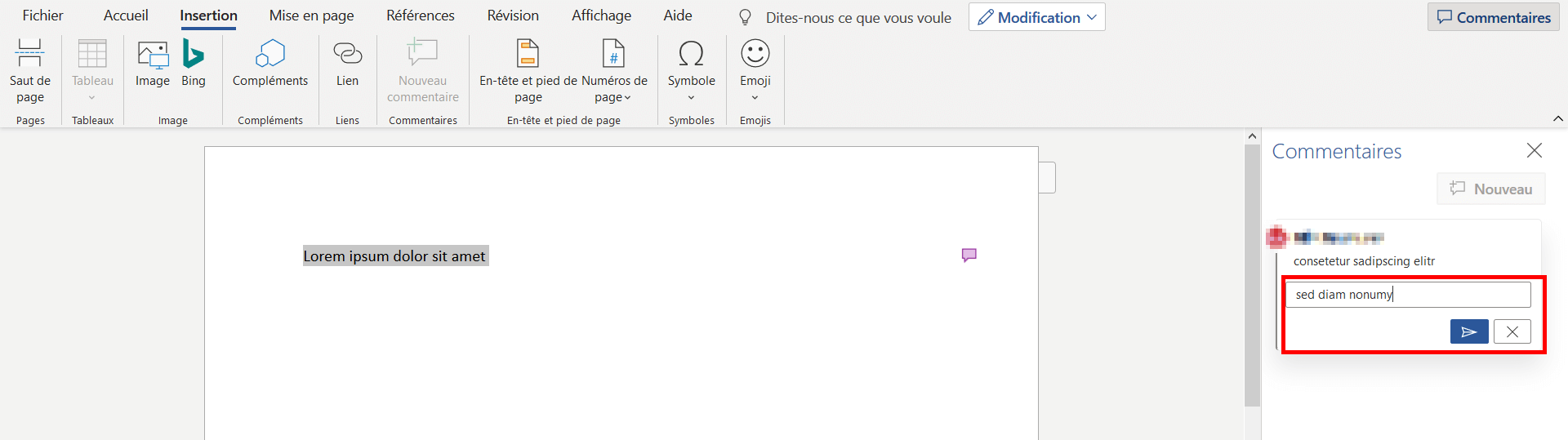
Task: Click the Commentaires button at top right
Action: click(x=1494, y=17)
